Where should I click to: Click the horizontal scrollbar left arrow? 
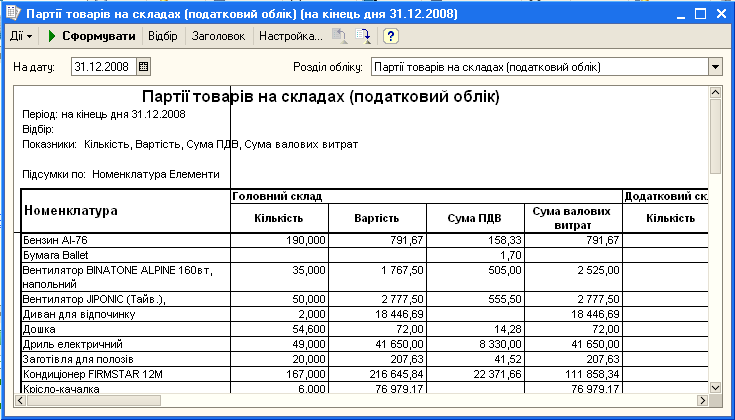coord(21,400)
